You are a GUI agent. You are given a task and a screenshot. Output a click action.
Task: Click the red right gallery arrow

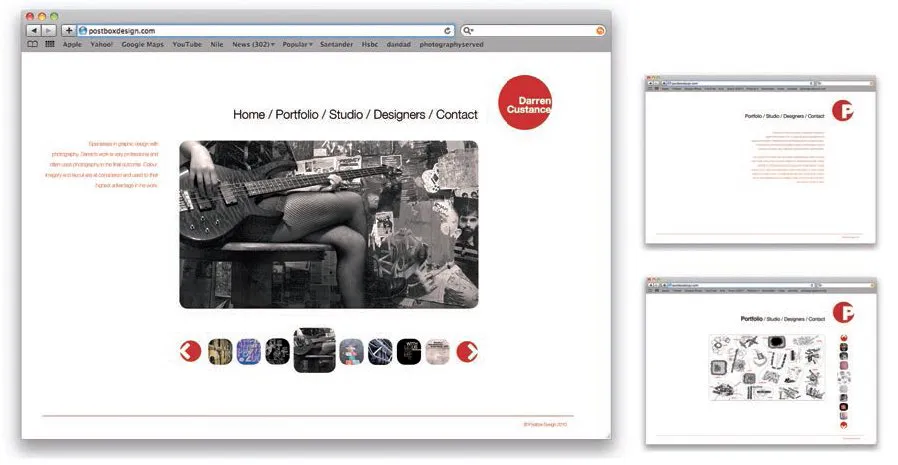[467, 351]
